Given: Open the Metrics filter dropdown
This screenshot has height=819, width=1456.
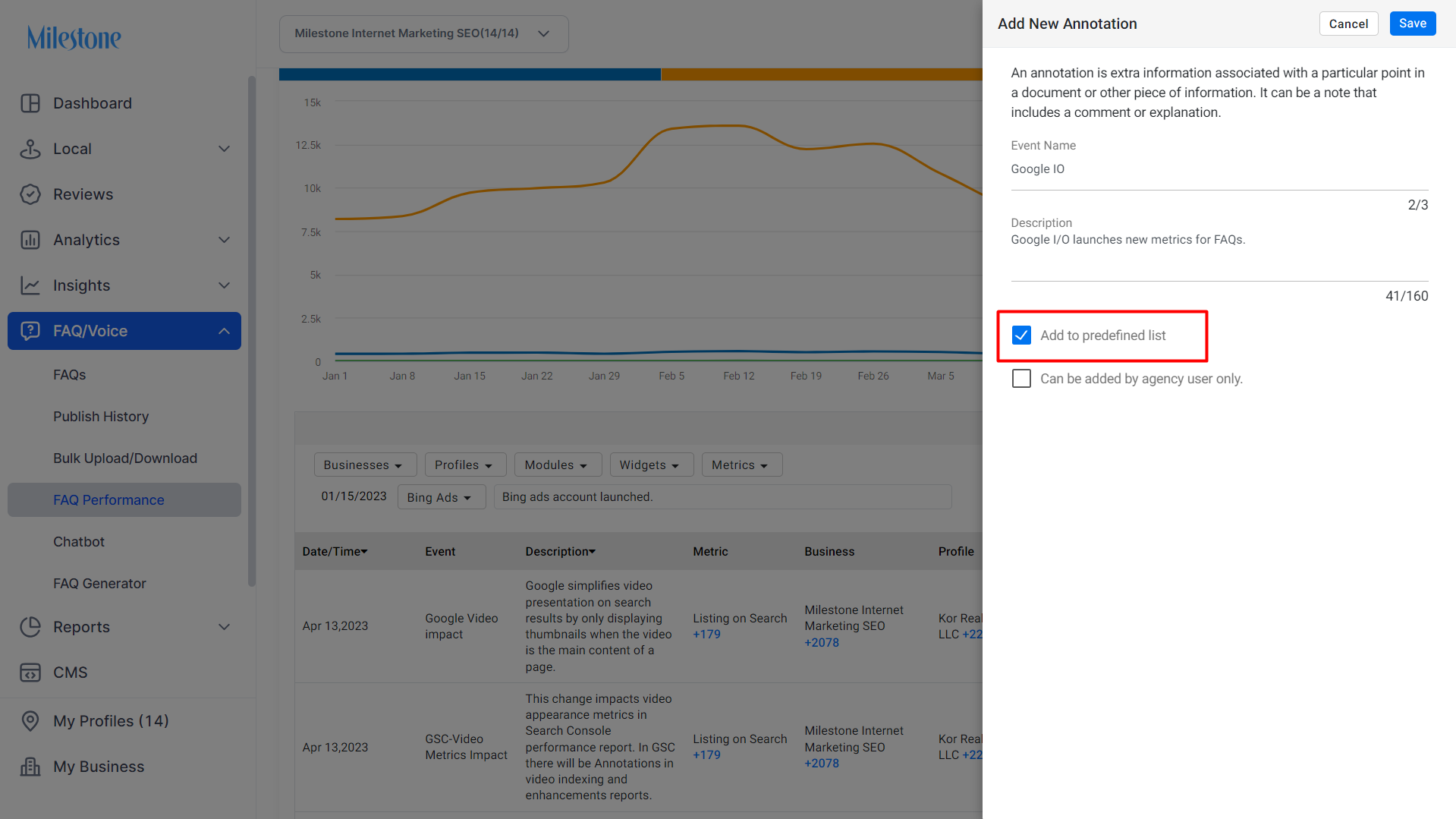Looking at the screenshot, I should (741, 465).
